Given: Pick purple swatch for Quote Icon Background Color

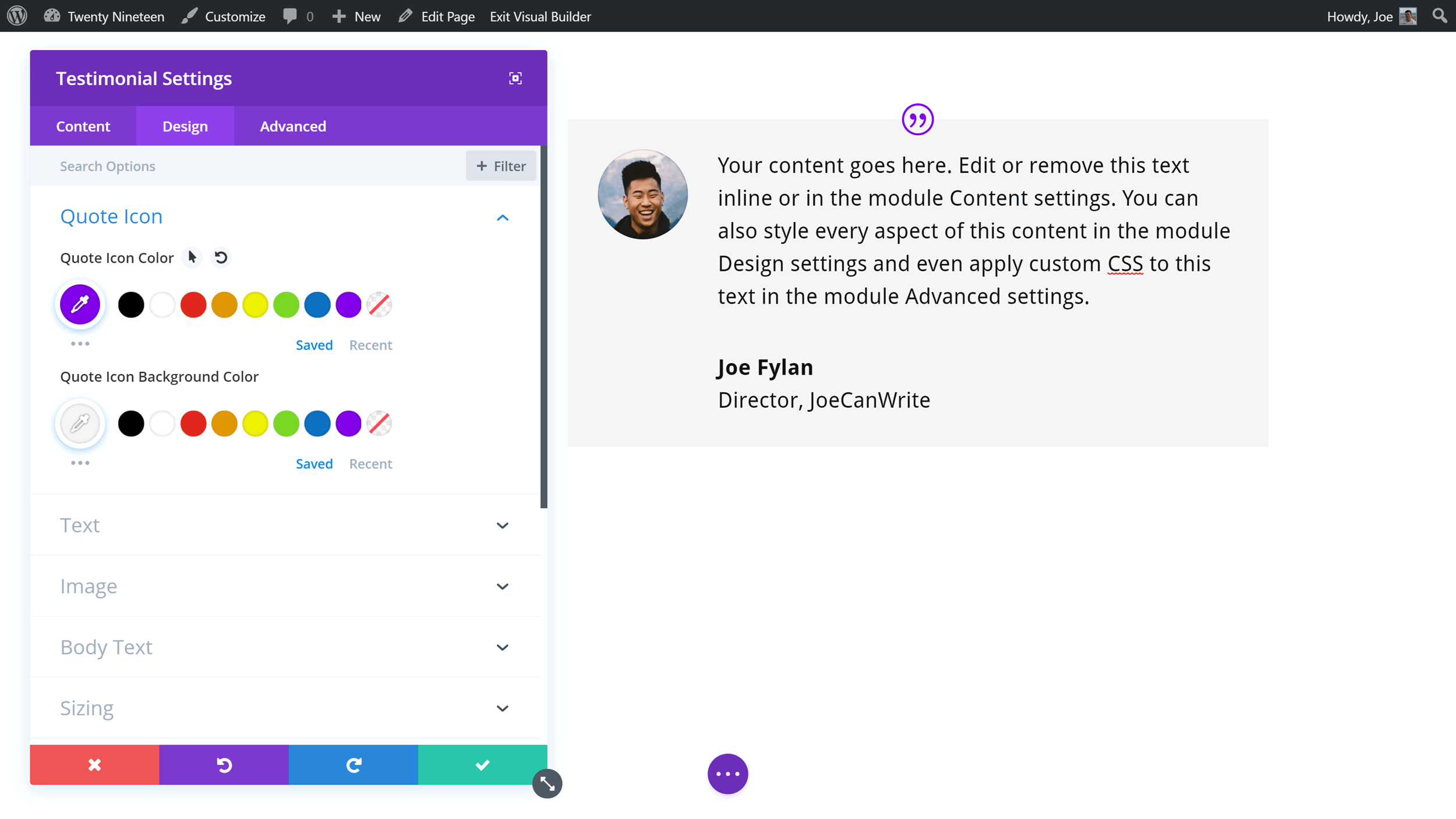Looking at the screenshot, I should [348, 423].
